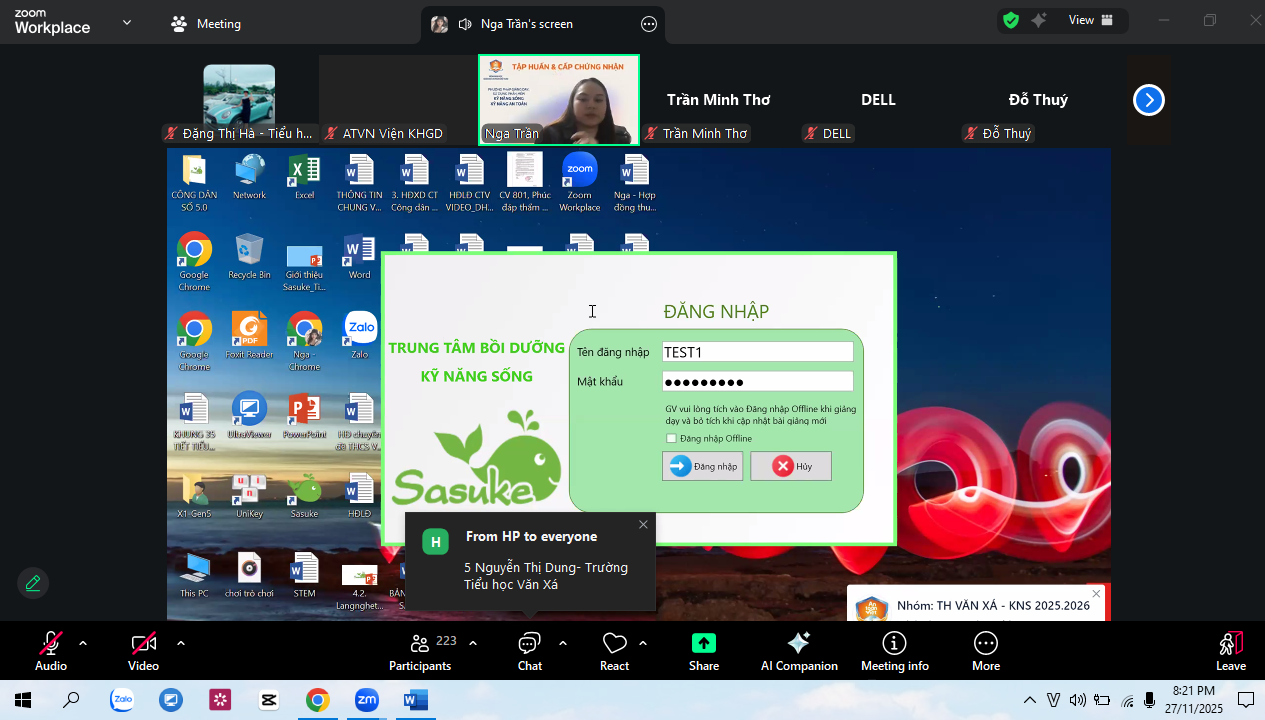Click the More options ellipsis in toolbar
1265x720 pixels.
pos(985,650)
